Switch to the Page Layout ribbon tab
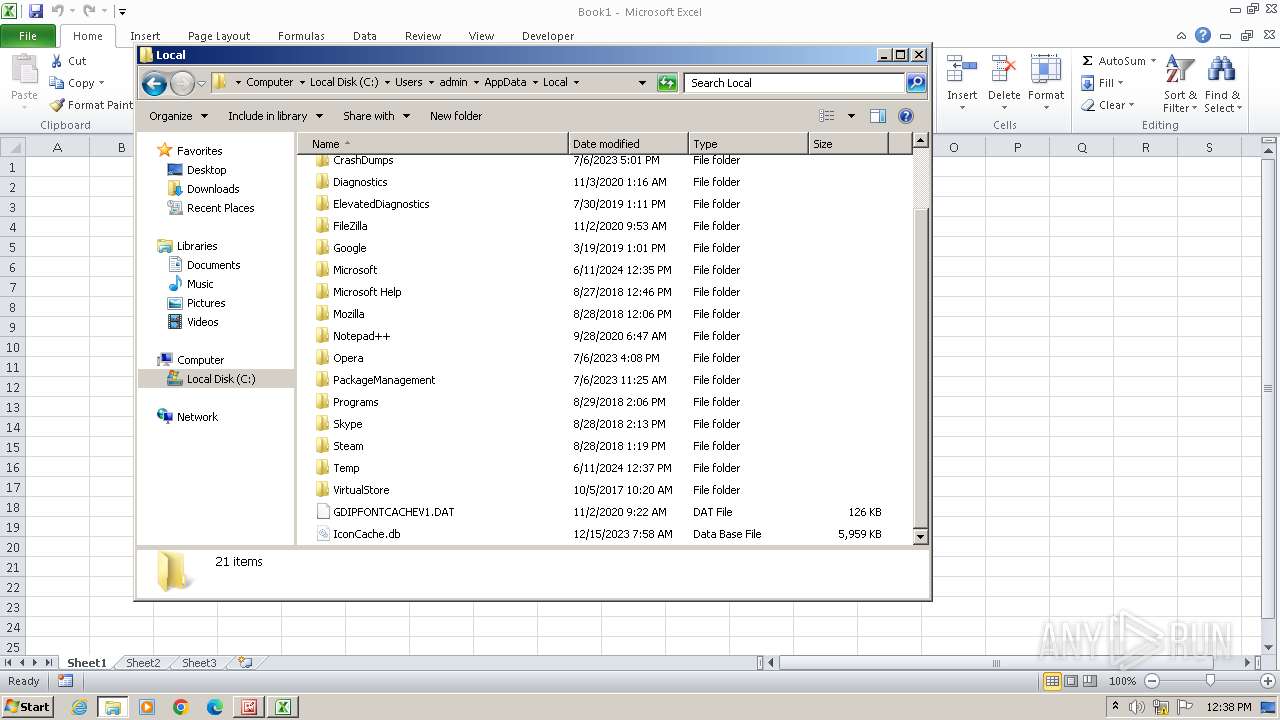Viewport: 1280px width, 720px height. tap(219, 36)
